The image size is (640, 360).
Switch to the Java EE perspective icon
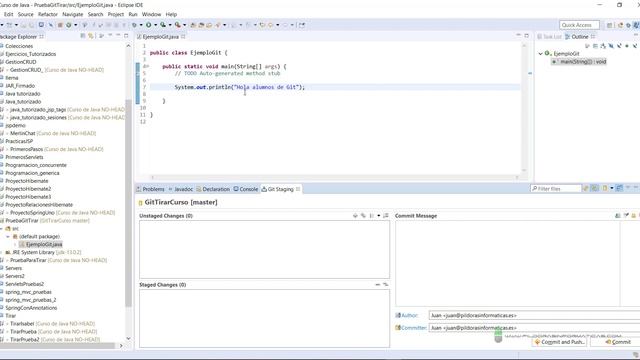click(x=620, y=25)
